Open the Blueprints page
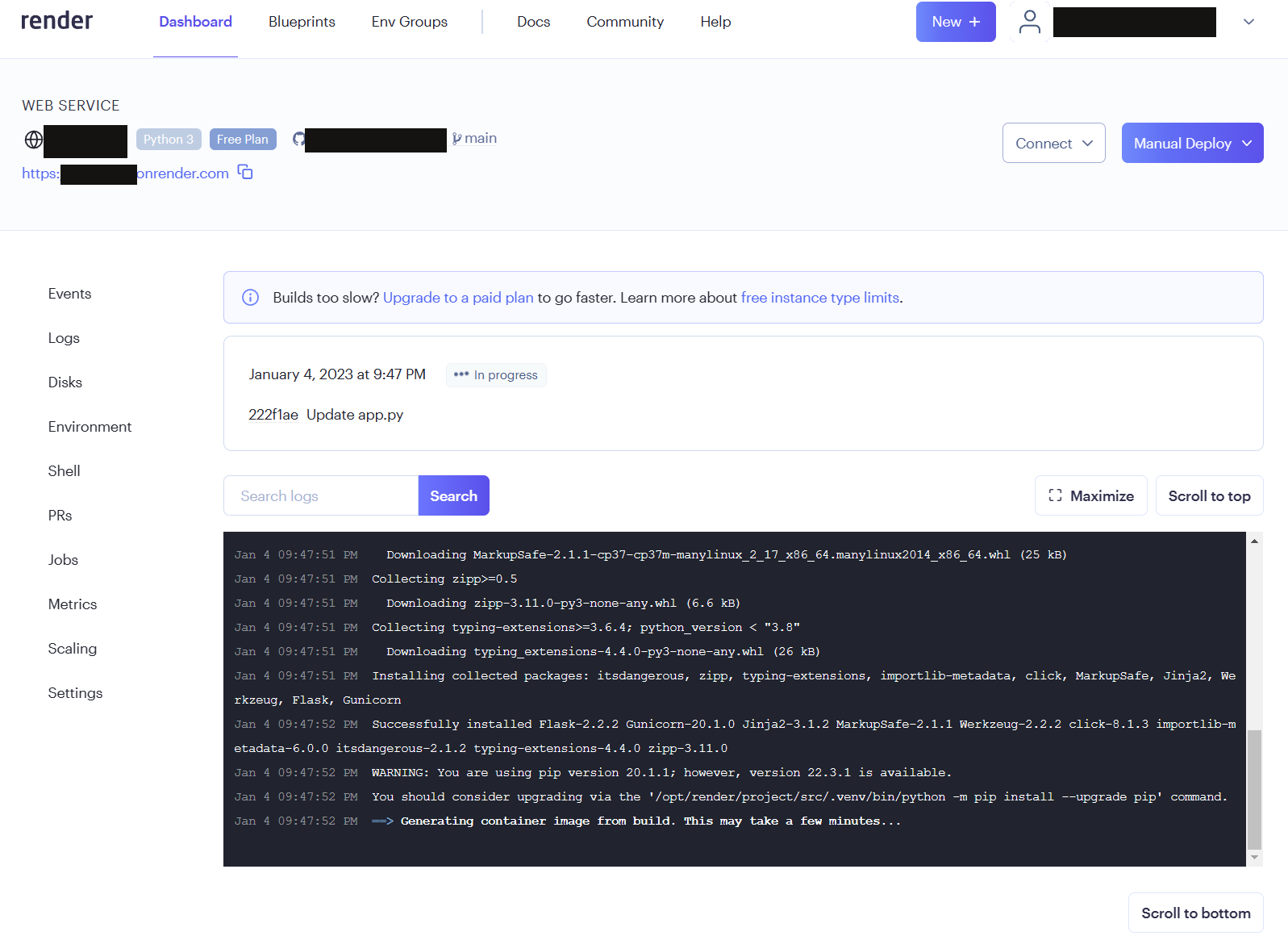This screenshot has height=936, width=1288. tap(302, 22)
